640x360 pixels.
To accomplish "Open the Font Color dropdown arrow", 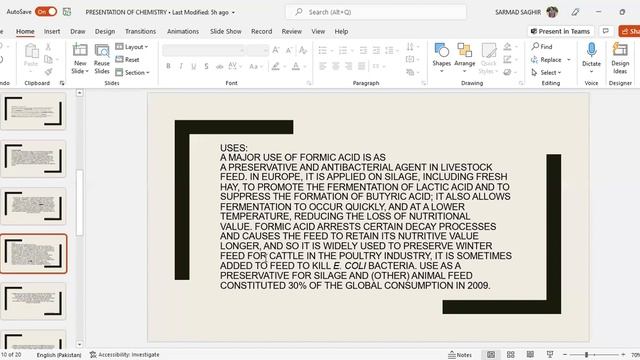I will tap(304, 66).
